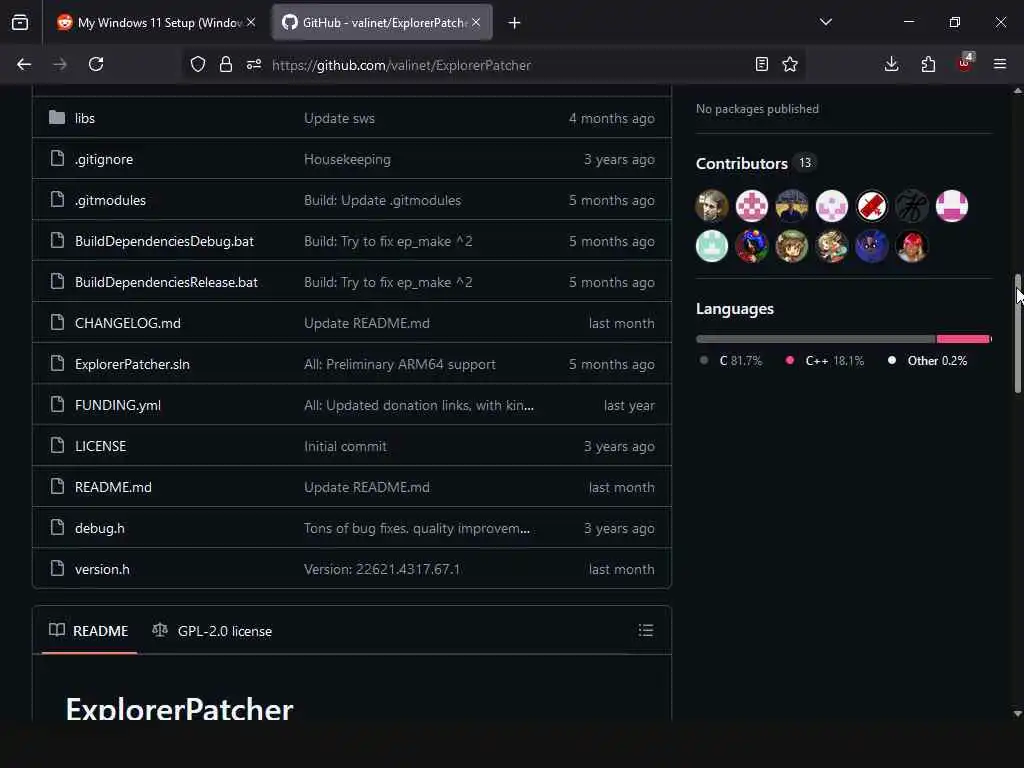Bookmark this page with star icon
Viewport: 1024px width, 768px height.
click(790, 65)
